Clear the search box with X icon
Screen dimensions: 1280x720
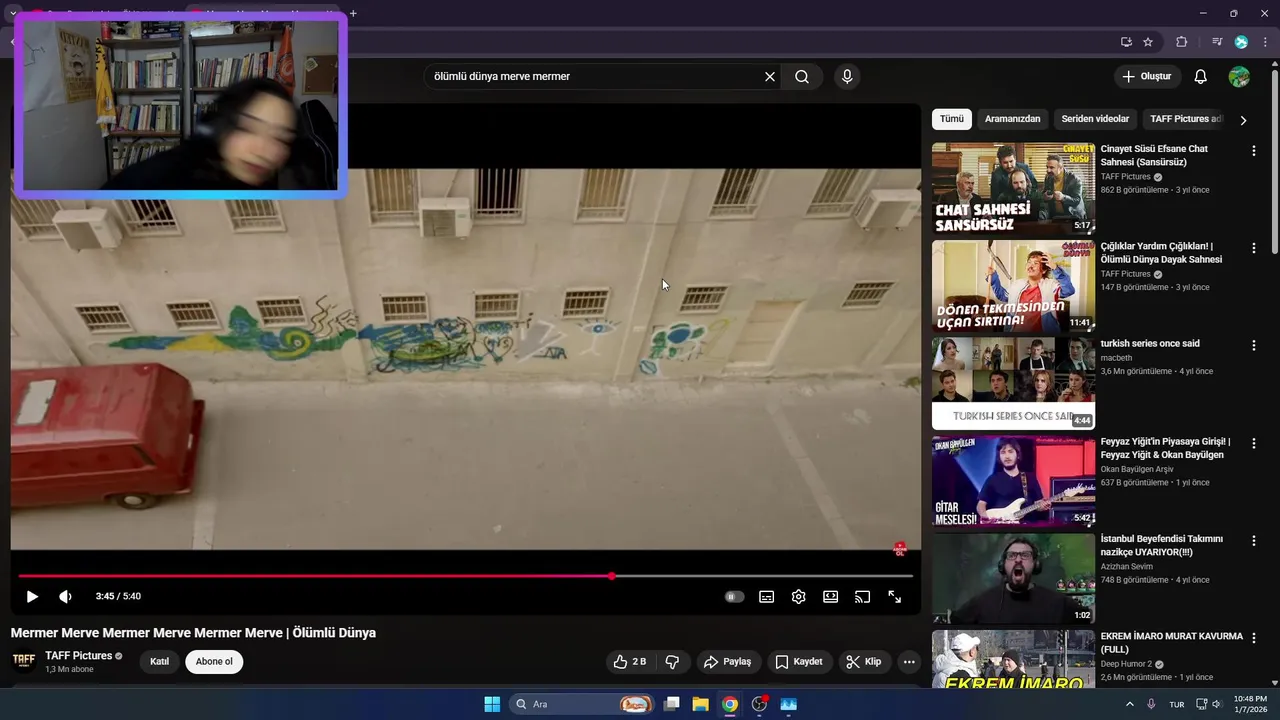(770, 77)
